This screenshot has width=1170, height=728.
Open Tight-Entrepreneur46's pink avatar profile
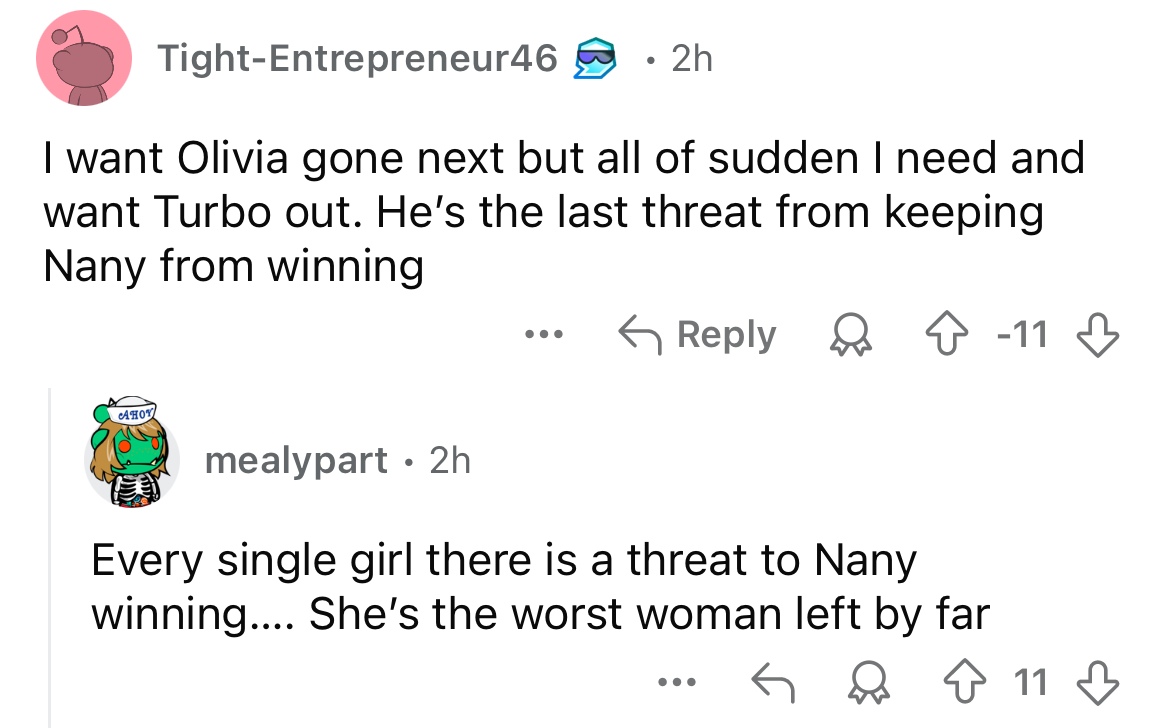(84, 58)
